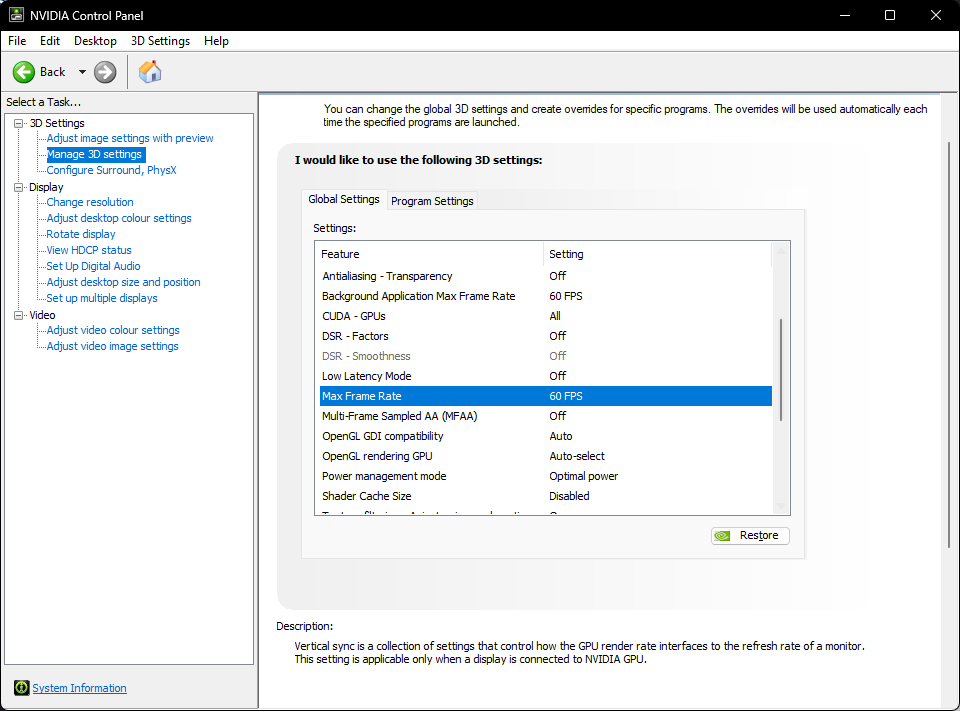Select the Low Latency Mode row
This screenshot has height=711, width=960.
(x=546, y=376)
